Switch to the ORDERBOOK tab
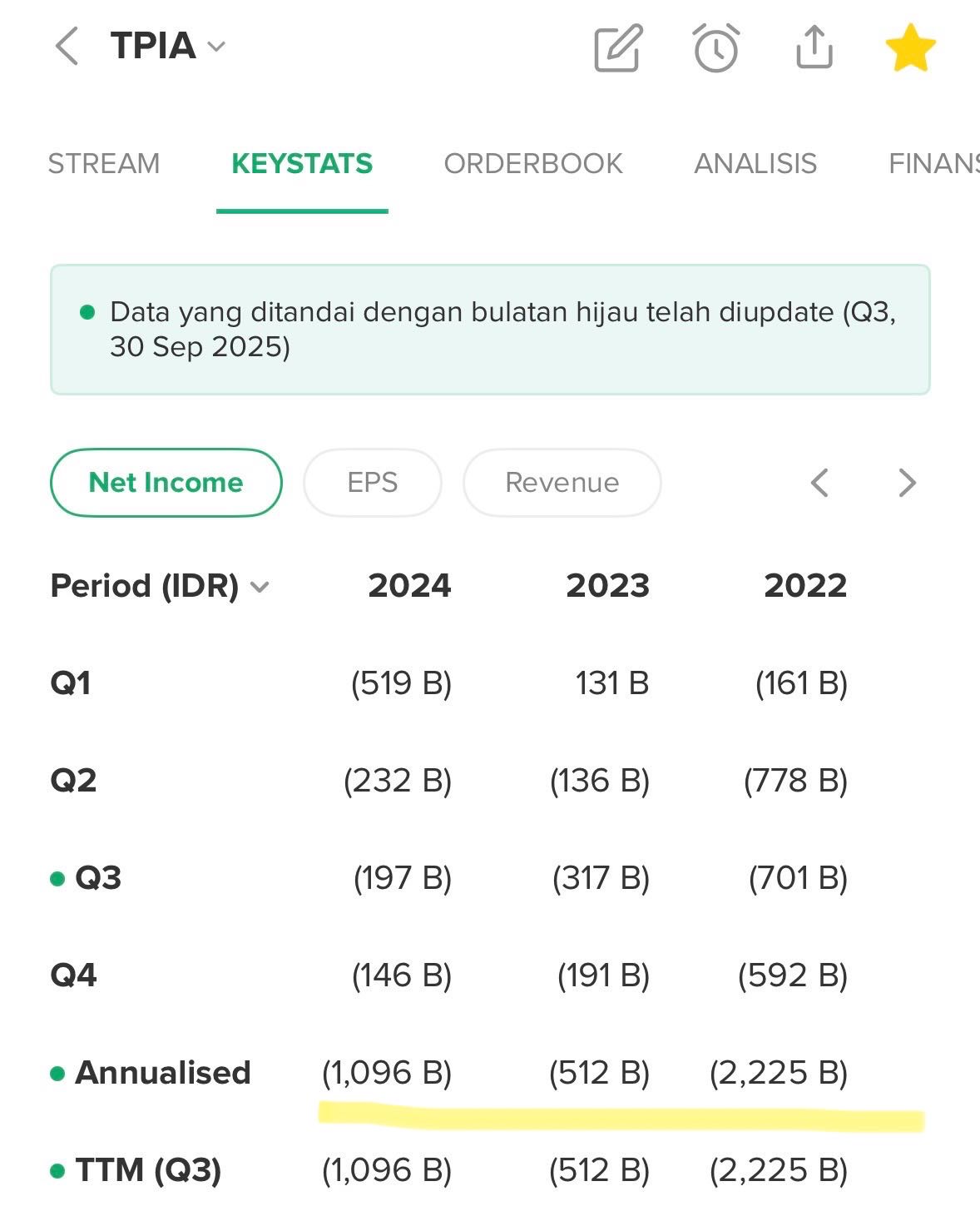The height and width of the screenshot is (1216, 980). [x=533, y=163]
